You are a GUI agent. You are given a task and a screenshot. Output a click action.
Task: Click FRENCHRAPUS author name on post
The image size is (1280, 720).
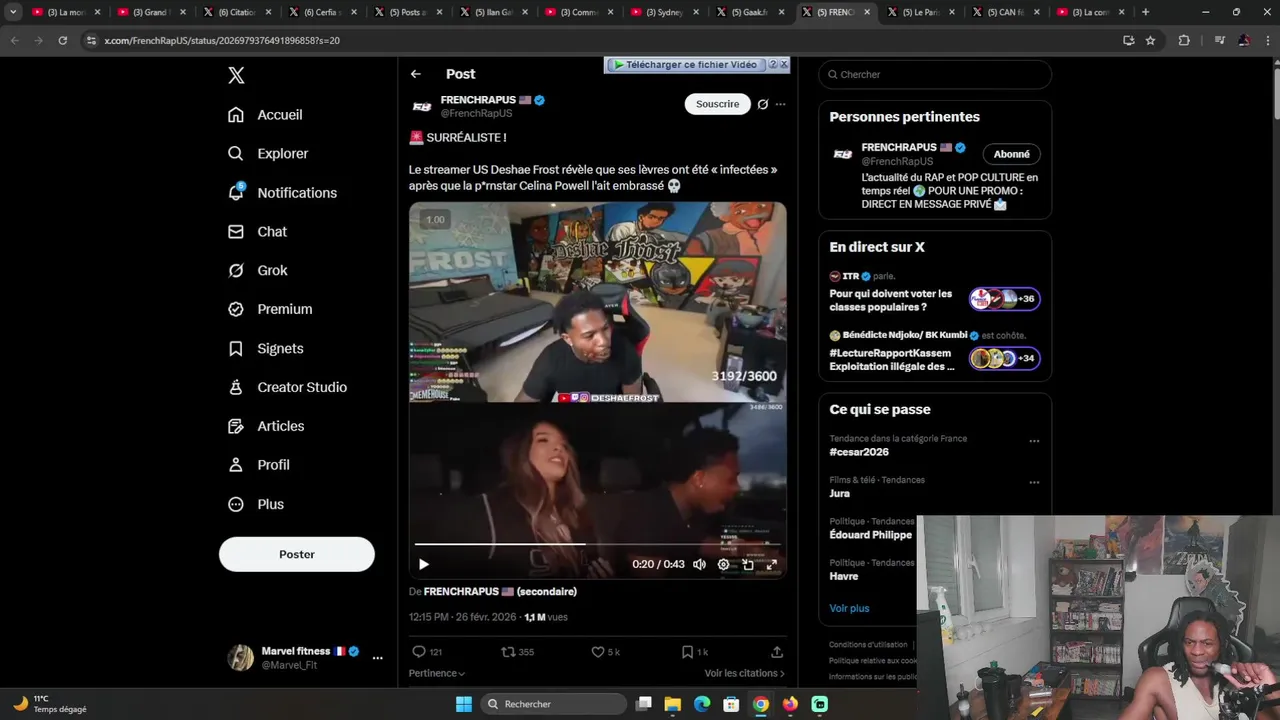(478, 100)
